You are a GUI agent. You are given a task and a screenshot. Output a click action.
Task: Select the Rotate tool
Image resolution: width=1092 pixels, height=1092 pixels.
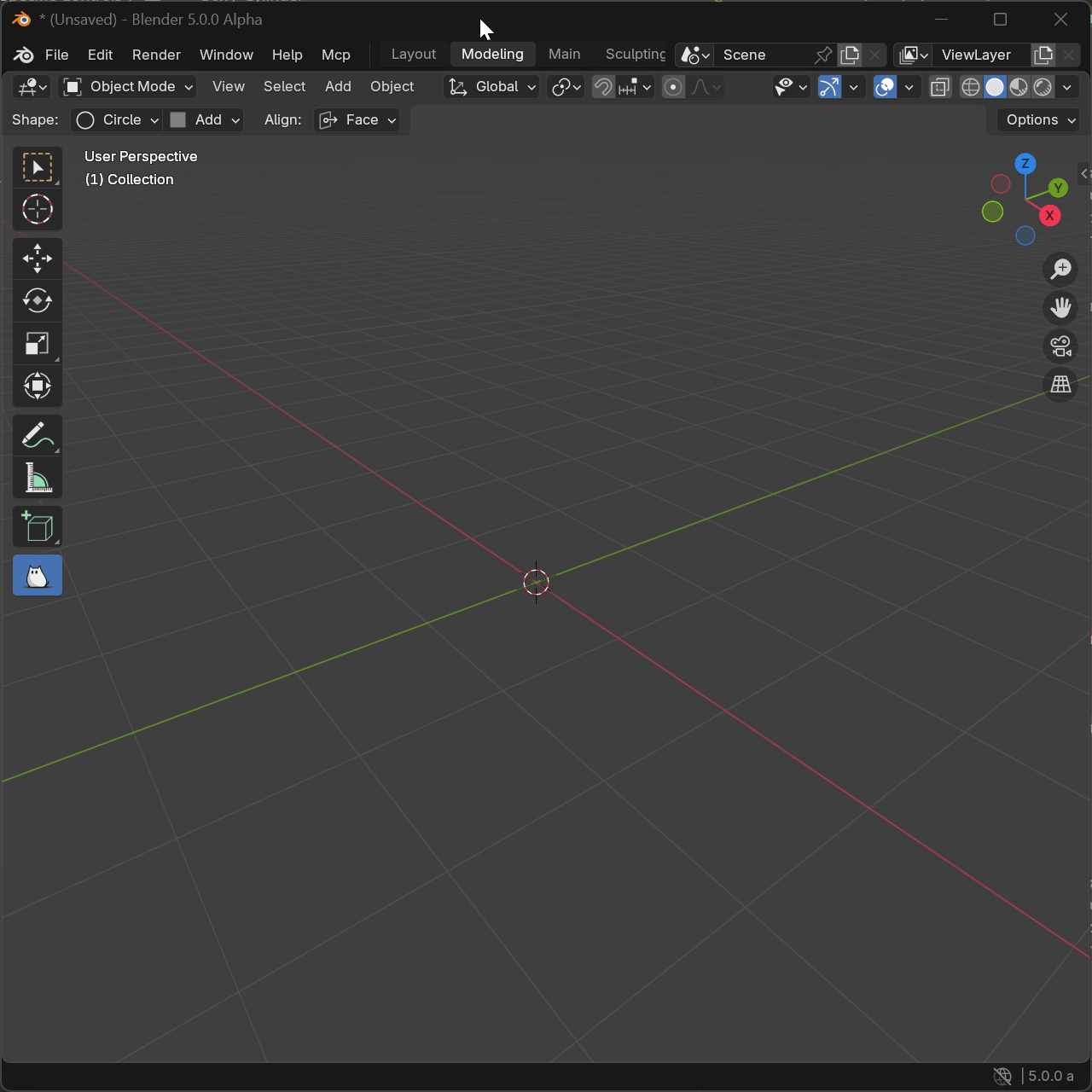click(38, 301)
